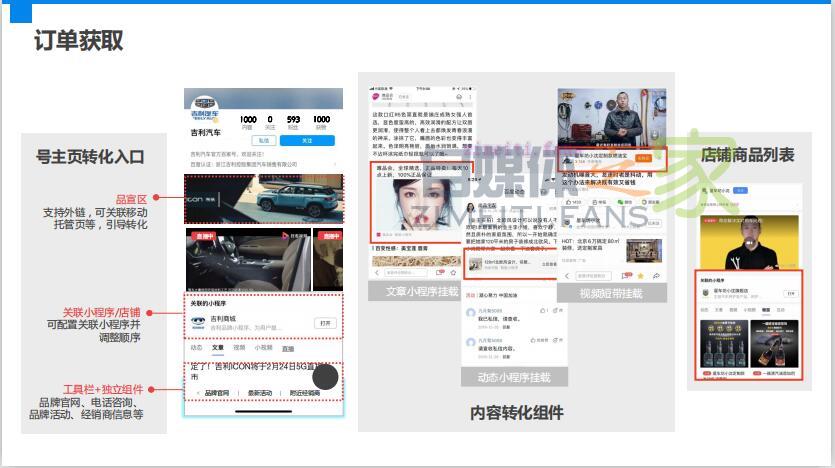Tap the orange button on video product bar

643,158
